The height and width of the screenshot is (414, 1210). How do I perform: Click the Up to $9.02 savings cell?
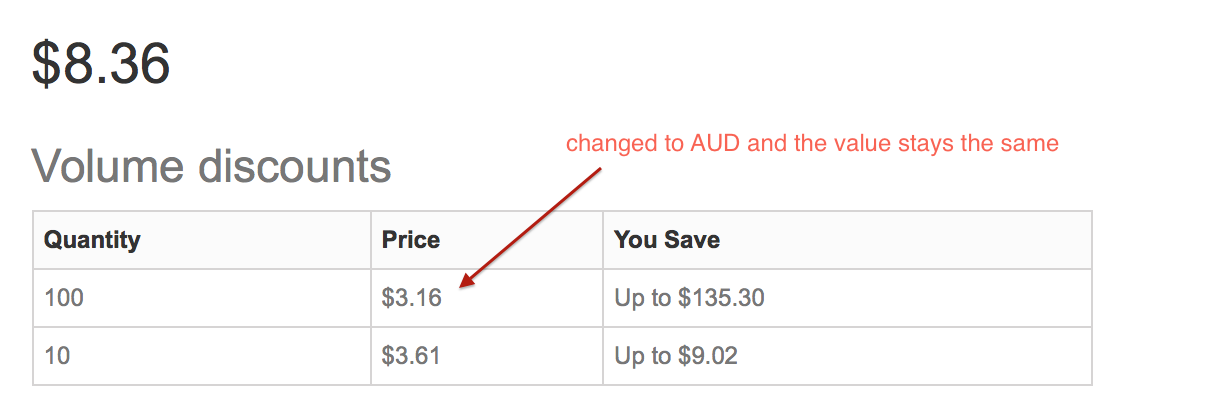click(676, 355)
